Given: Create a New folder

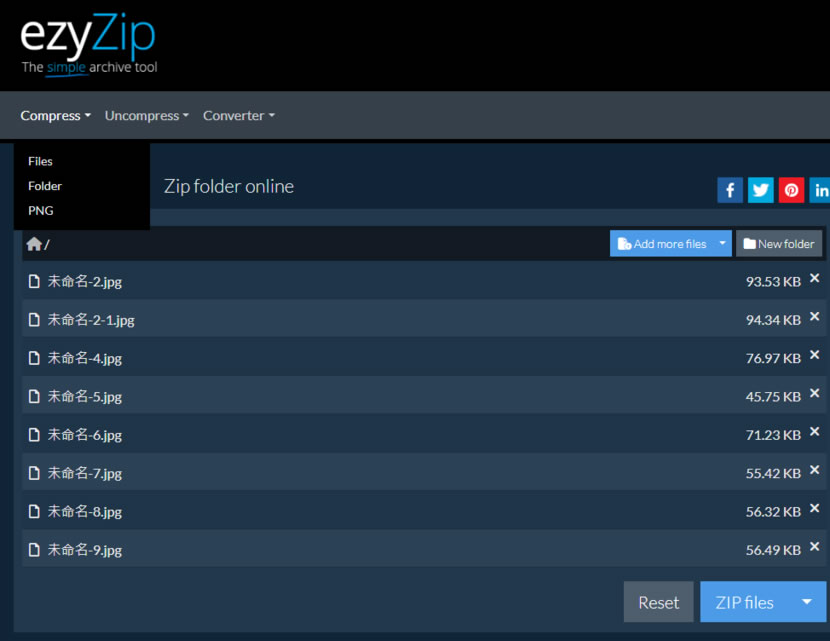Looking at the screenshot, I should (x=779, y=244).
